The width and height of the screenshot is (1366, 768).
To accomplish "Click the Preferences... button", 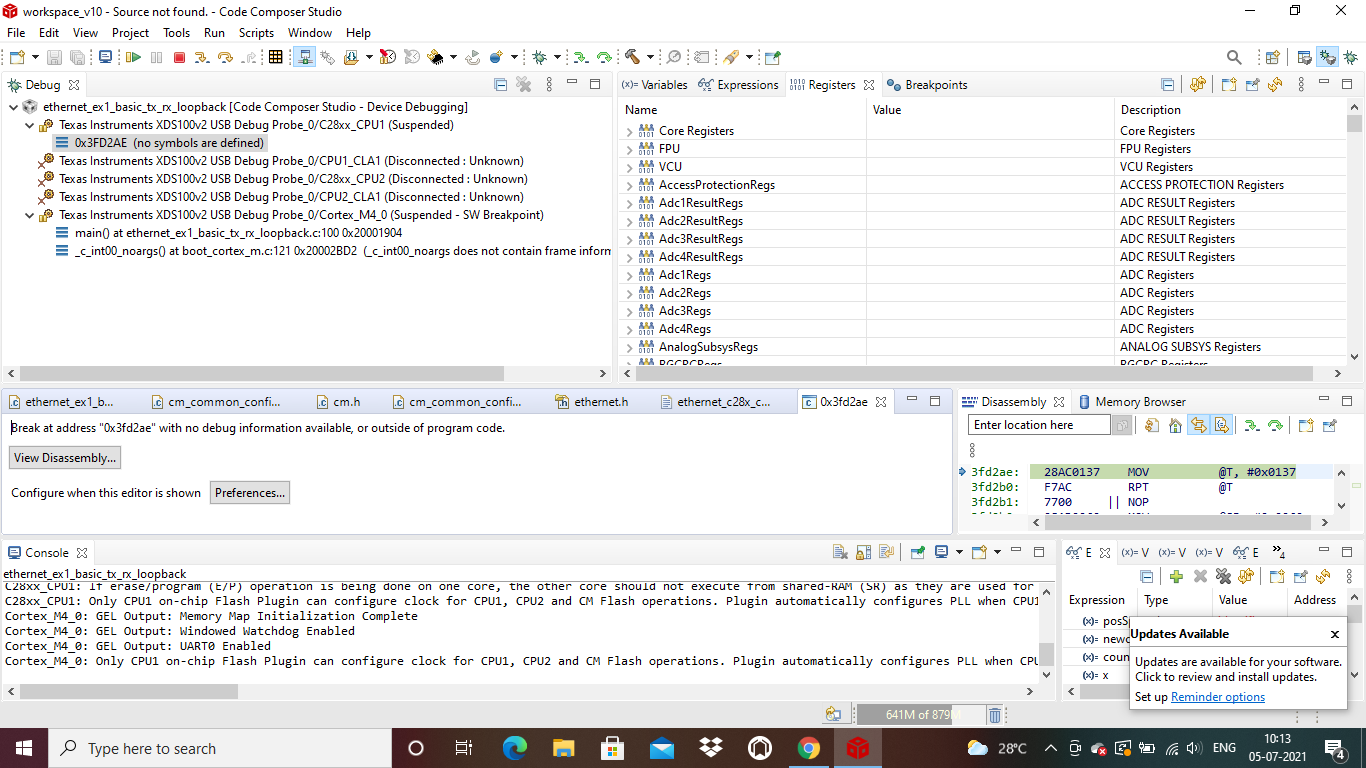I will 250,493.
